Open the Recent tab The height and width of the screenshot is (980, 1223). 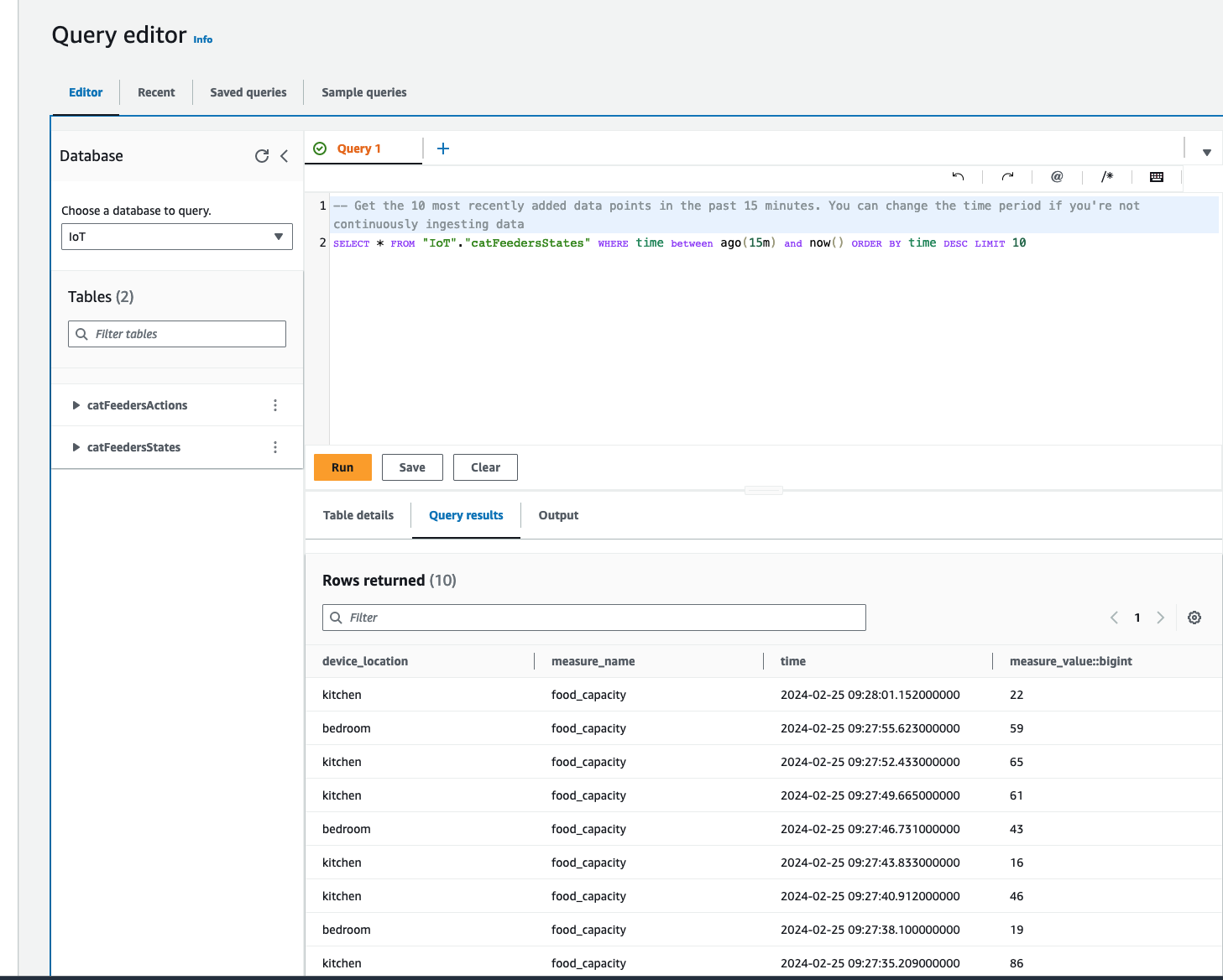click(x=156, y=92)
